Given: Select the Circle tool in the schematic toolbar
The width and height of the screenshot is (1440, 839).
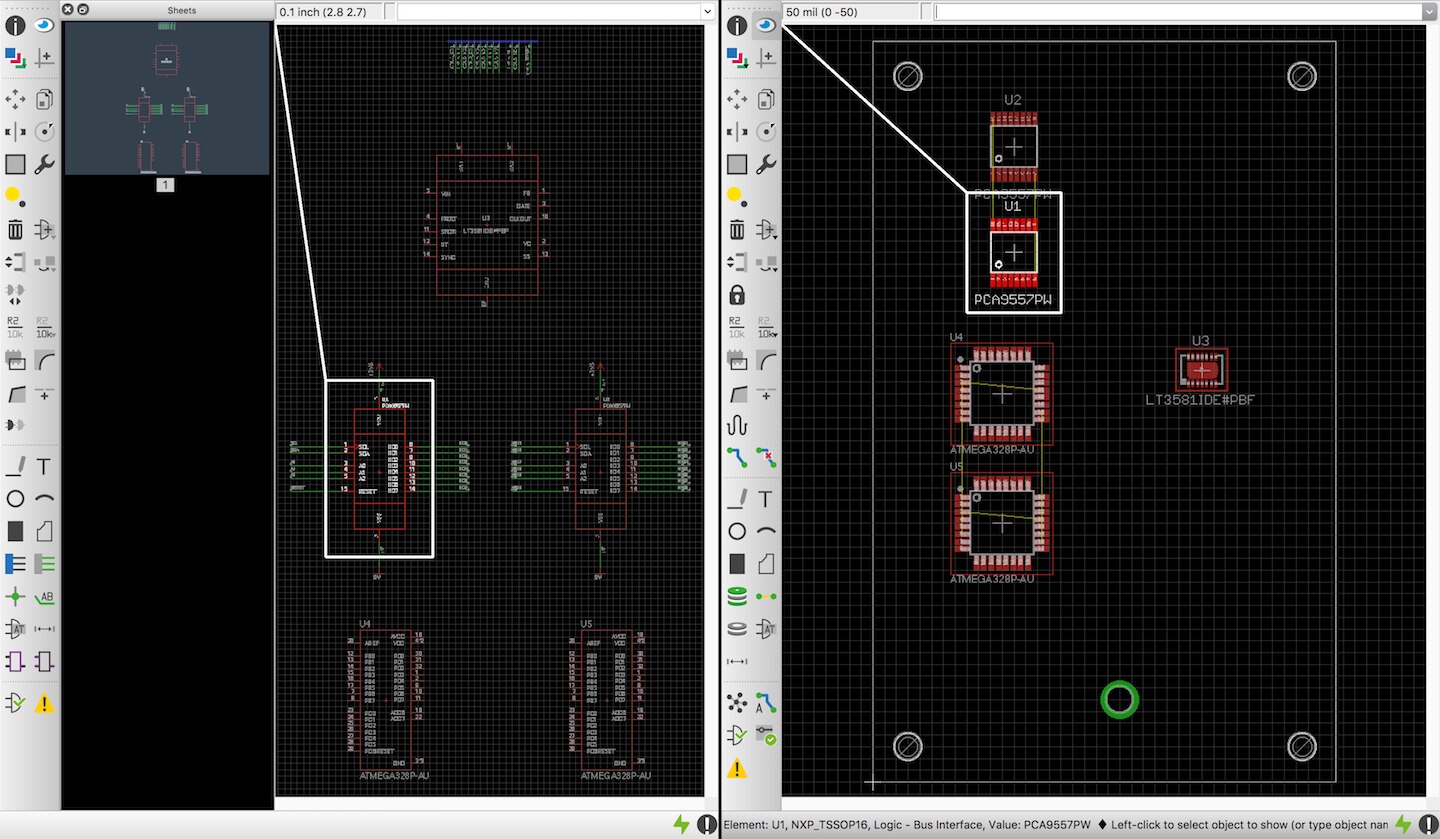Looking at the screenshot, I should [16, 498].
